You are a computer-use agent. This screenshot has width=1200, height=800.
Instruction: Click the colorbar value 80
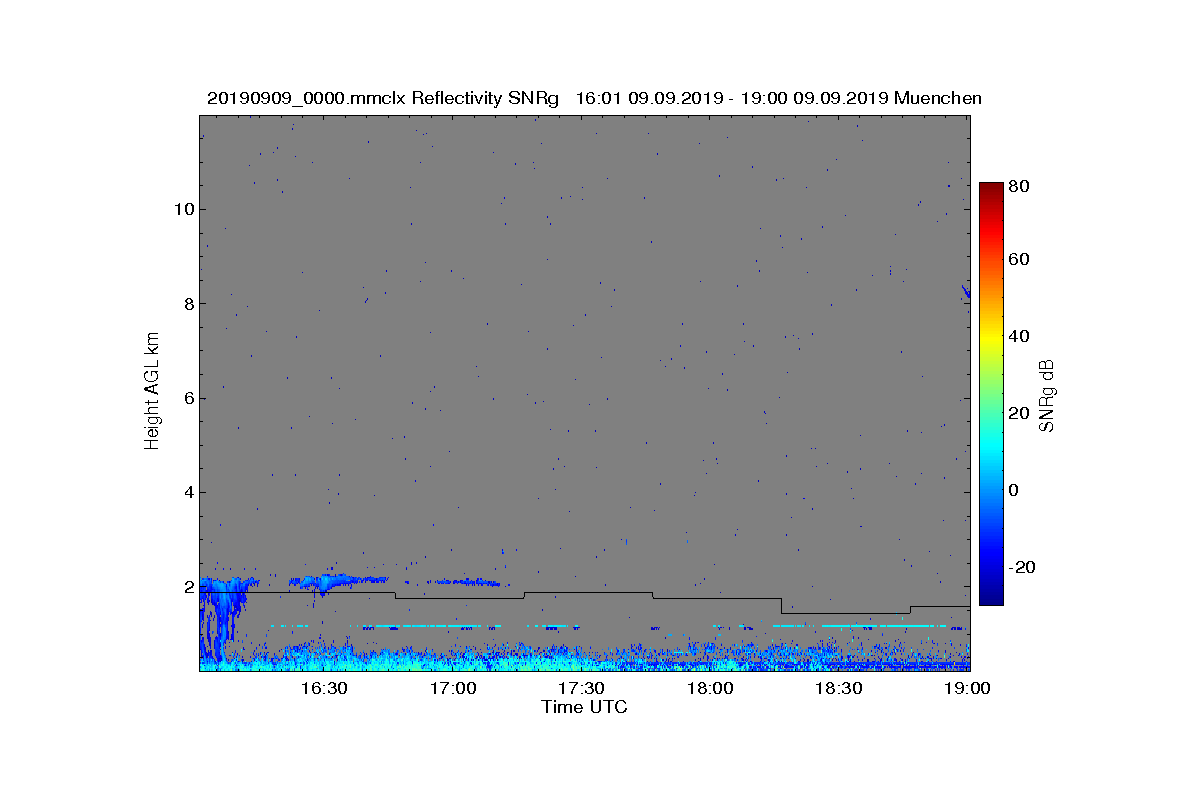(x=1020, y=186)
